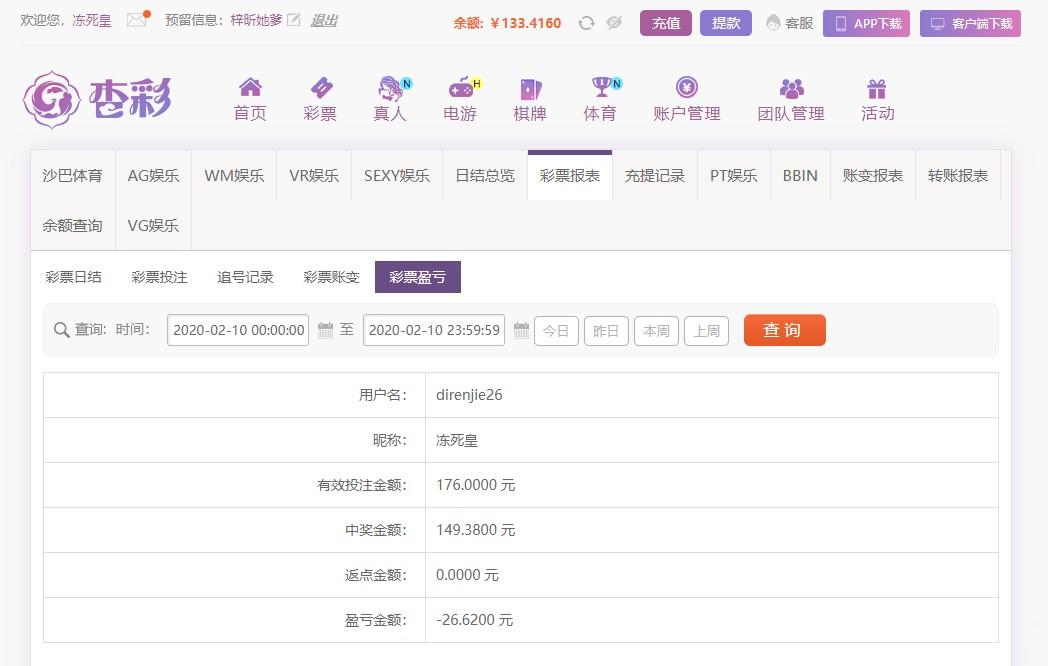Switch to the 彩票投注 sub-tab

(x=158, y=277)
